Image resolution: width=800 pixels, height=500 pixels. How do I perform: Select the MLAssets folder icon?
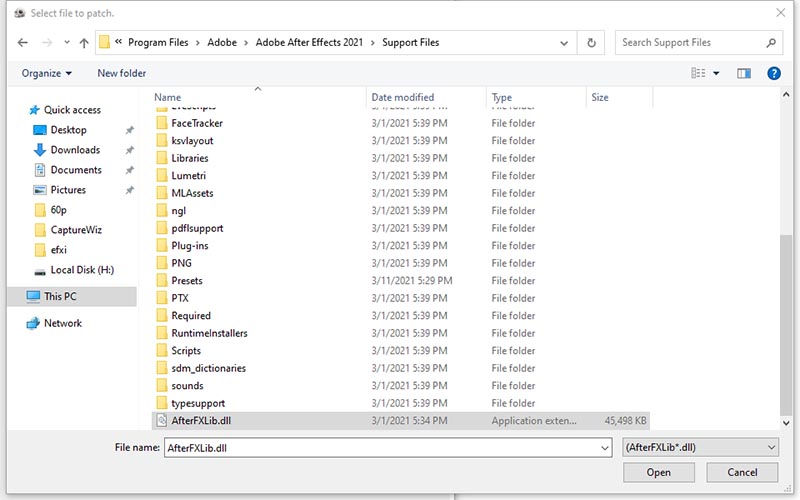161,193
